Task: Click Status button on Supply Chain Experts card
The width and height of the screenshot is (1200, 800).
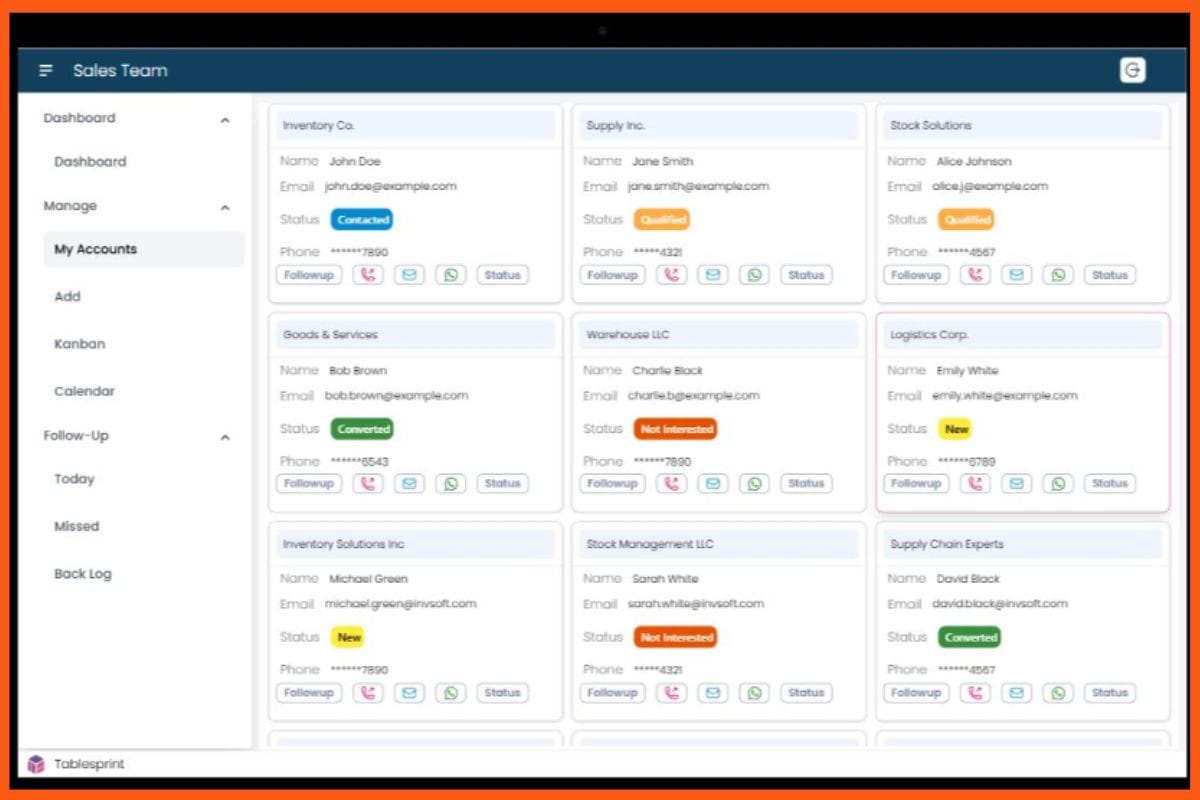Action: point(1110,693)
